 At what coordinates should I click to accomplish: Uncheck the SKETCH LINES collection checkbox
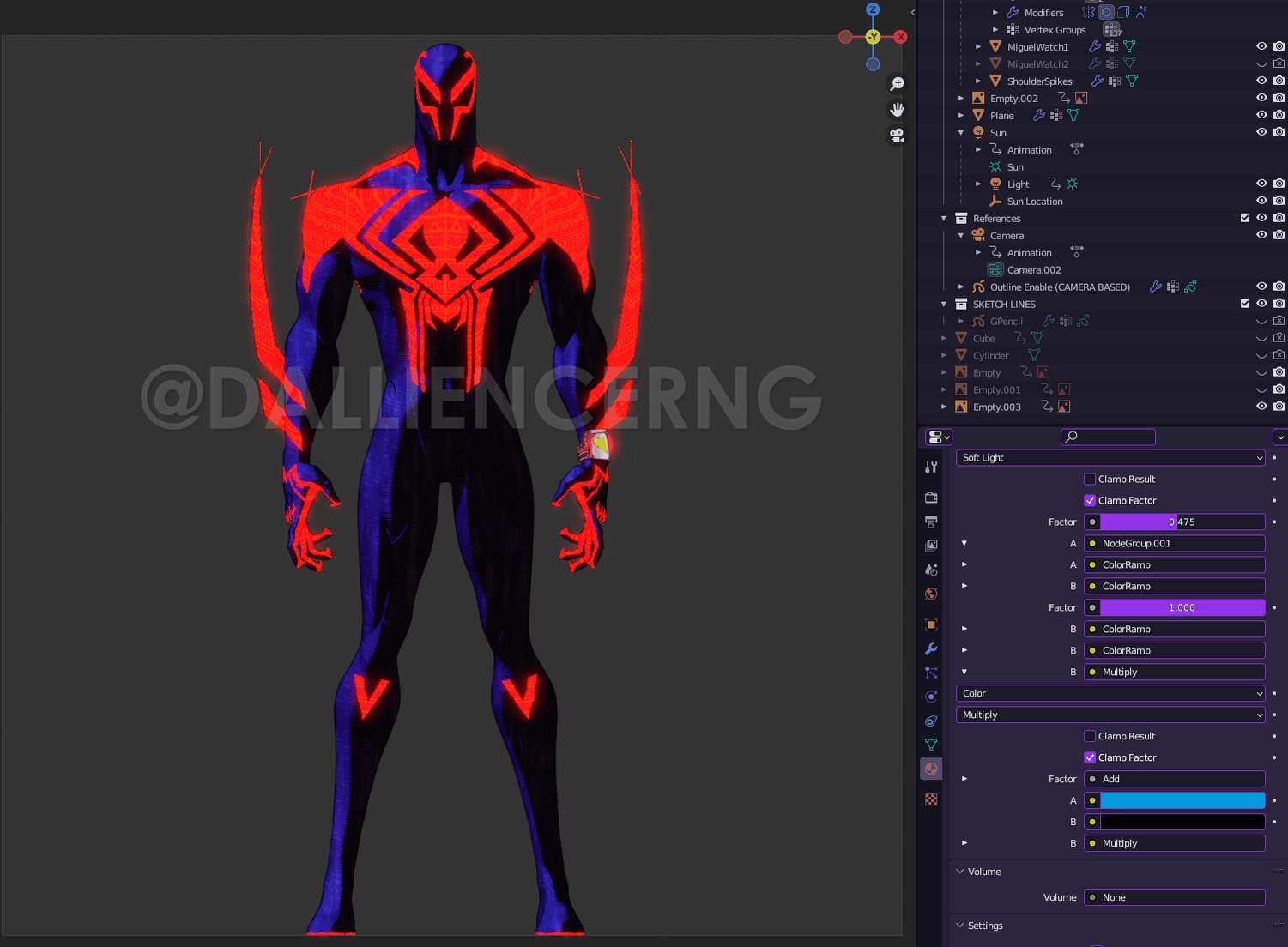click(1245, 304)
